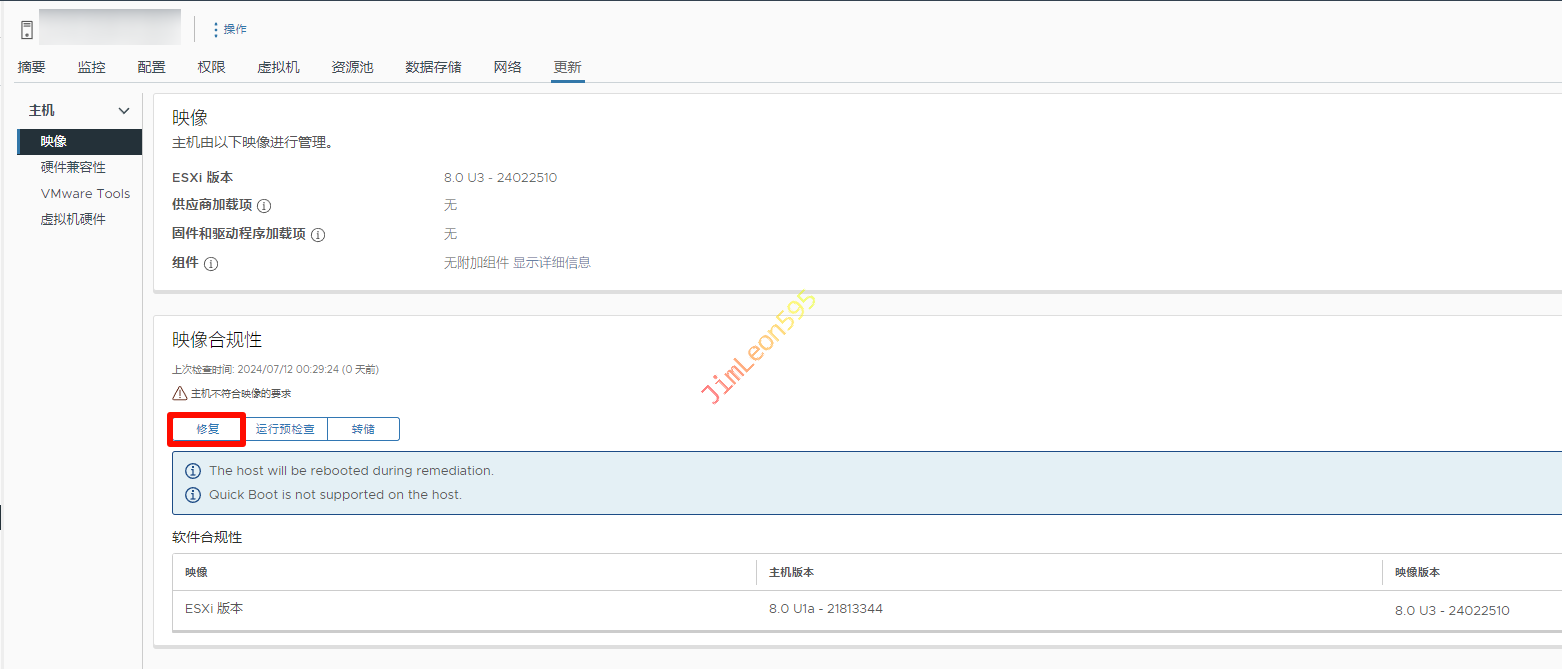Select the 数据存储 tab

coord(433,67)
